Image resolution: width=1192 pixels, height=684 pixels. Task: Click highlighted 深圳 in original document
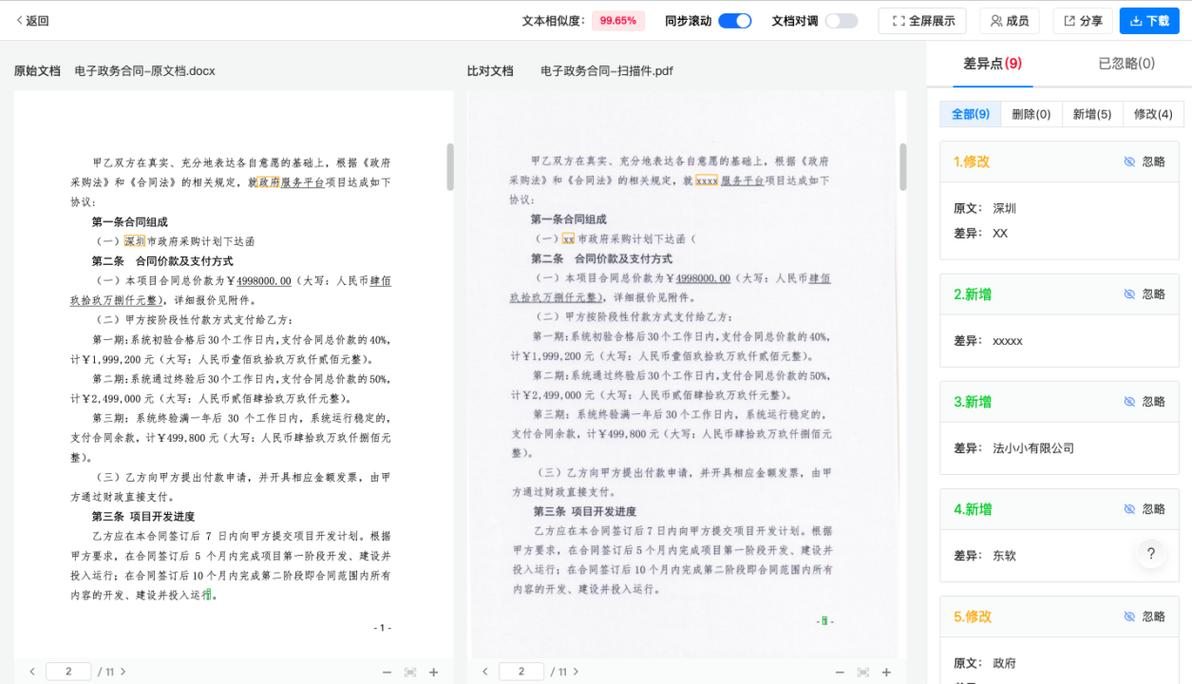point(135,241)
